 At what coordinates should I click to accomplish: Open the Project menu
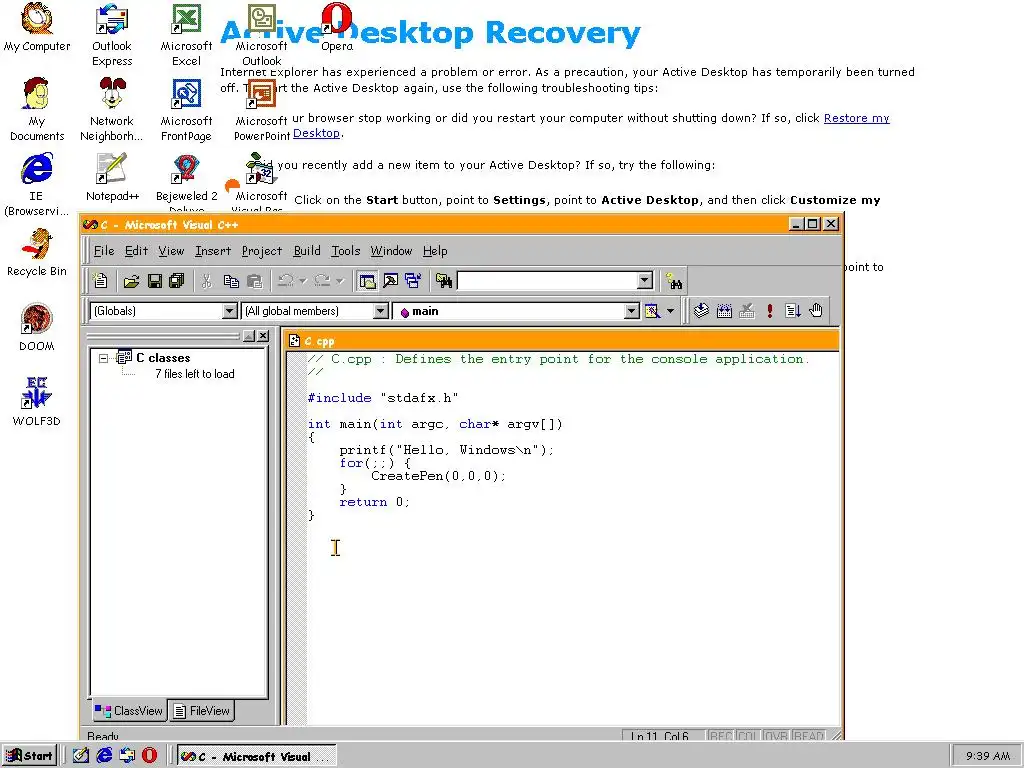pyautogui.click(x=262, y=251)
